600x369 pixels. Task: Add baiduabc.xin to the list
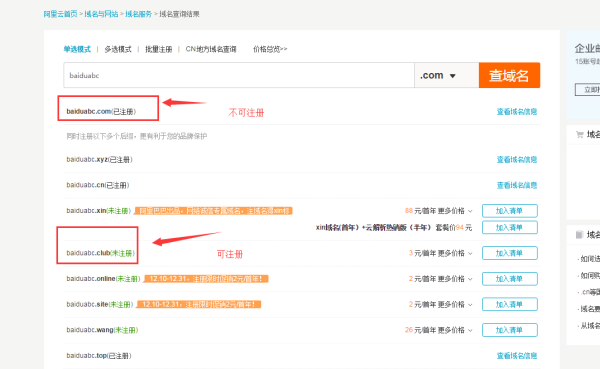pyautogui.click(x=510, y=211)
